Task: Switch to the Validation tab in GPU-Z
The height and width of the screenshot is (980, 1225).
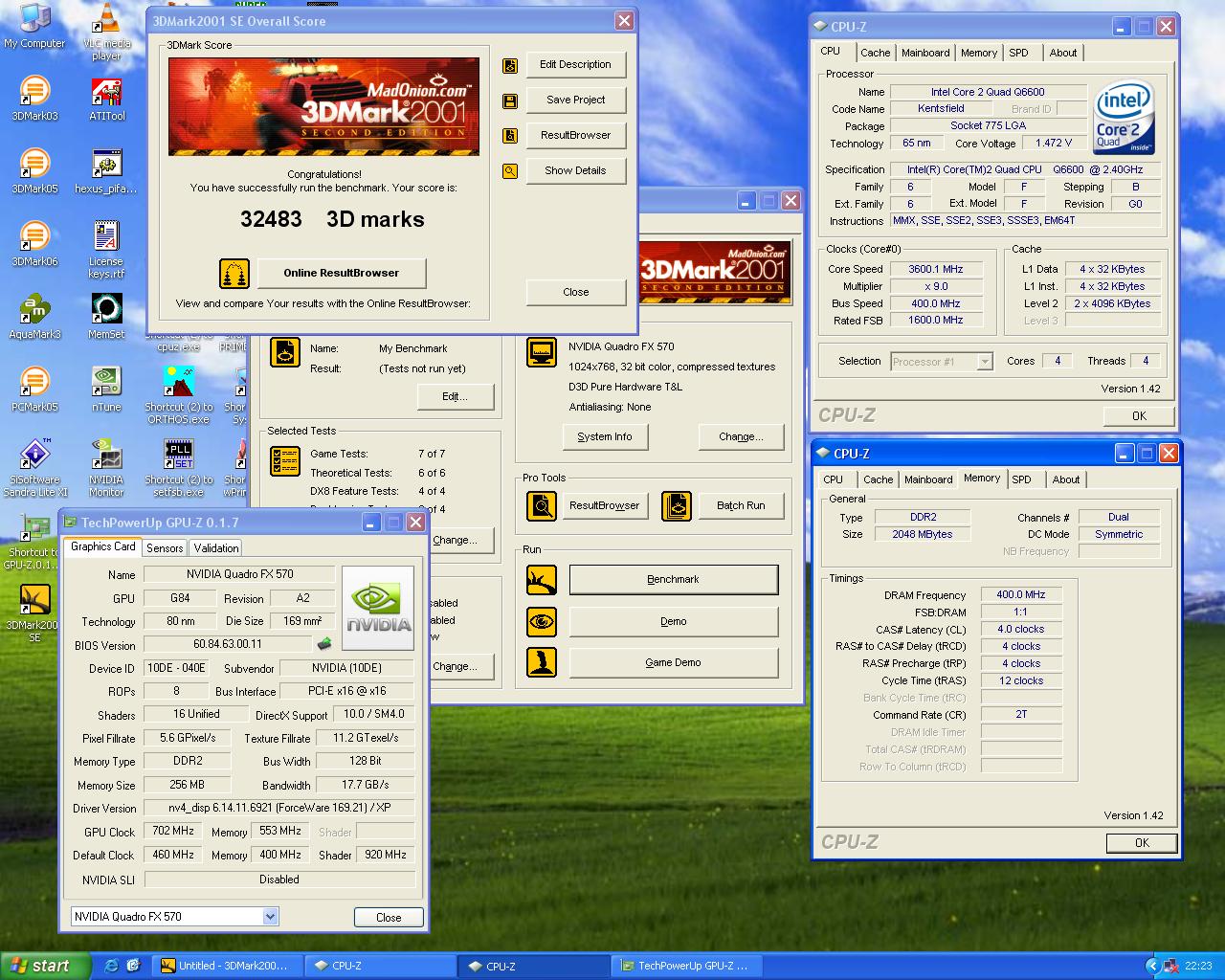Action: pos(216,548)
